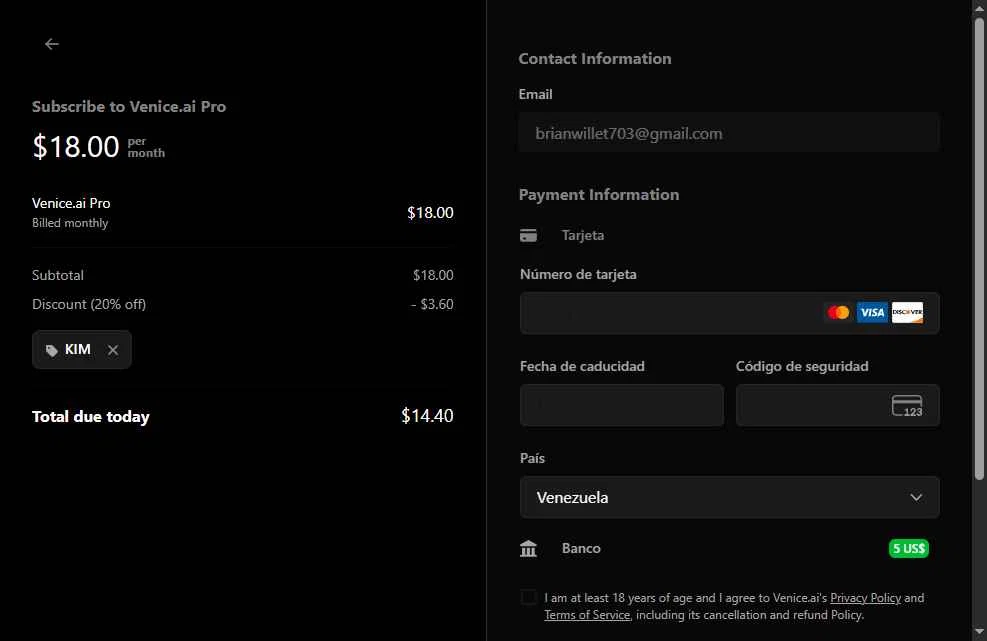
Task: Select the Banco bank icon
Action: (528, 548)
